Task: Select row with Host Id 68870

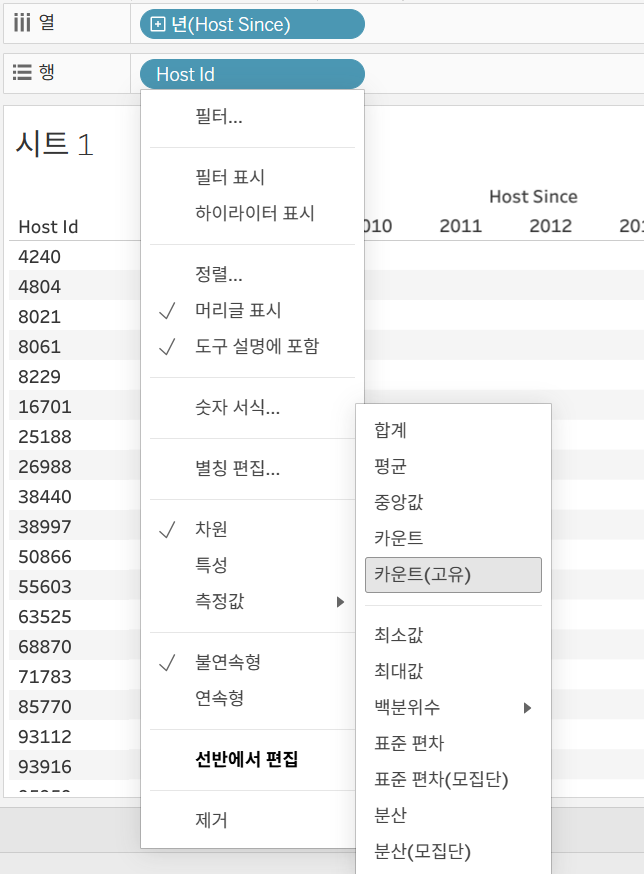Action: point(45,647)
